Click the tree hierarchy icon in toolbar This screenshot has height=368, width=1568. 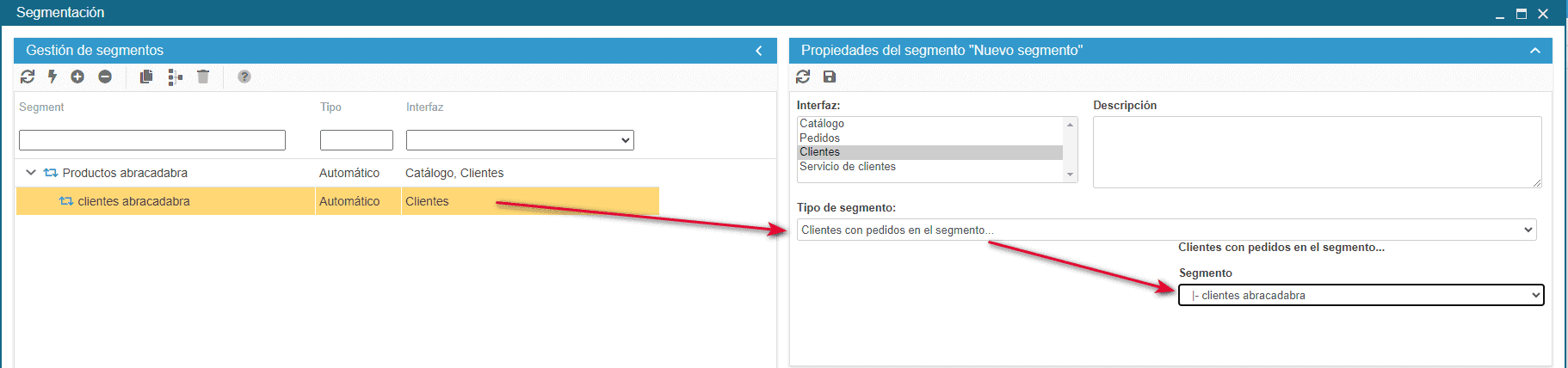coord(175,77)
